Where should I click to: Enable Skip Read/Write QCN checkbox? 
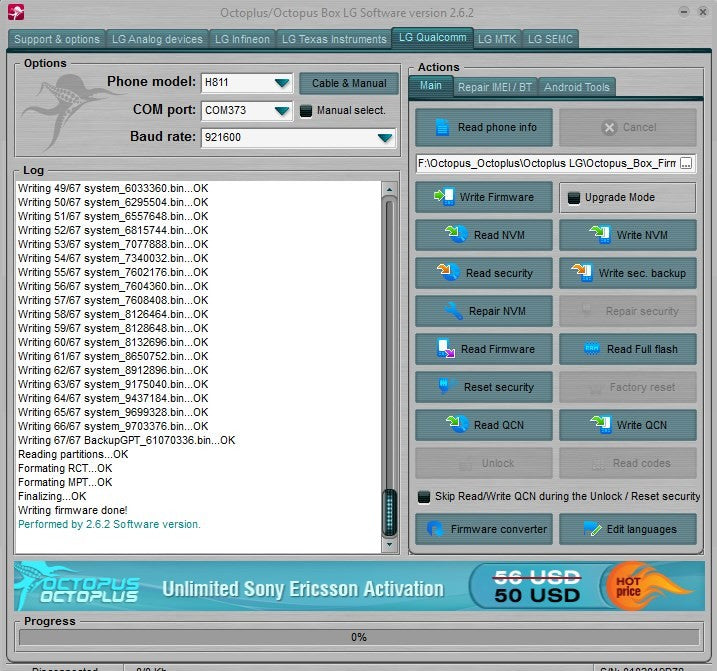[424, 497]
